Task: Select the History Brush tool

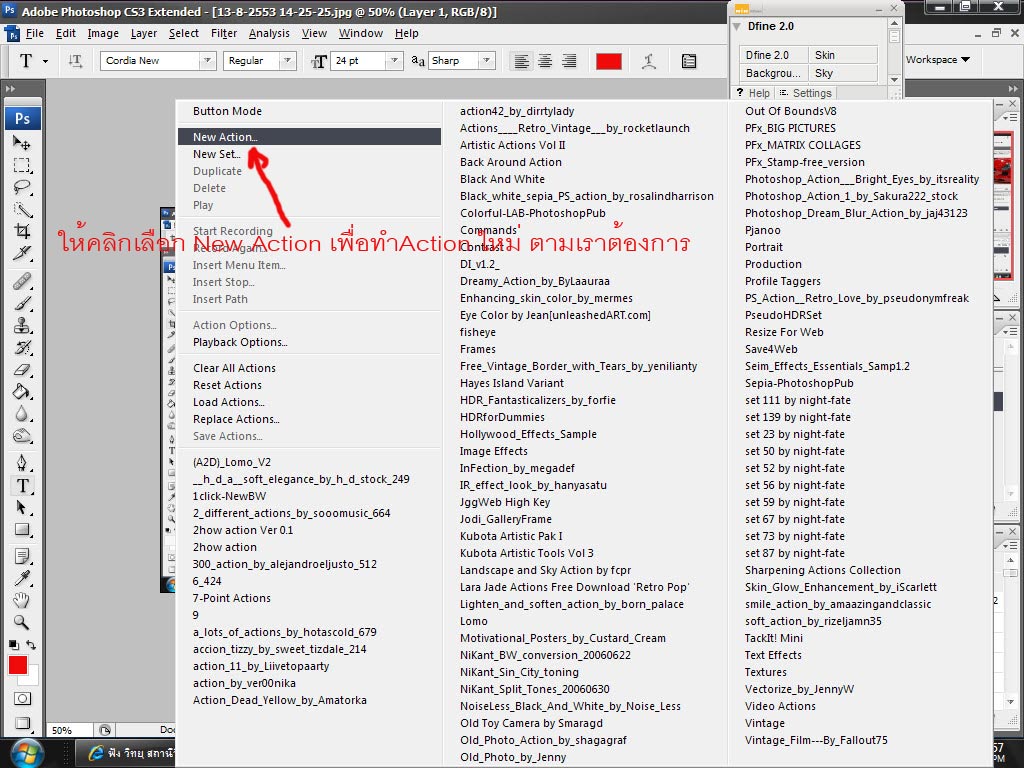Action: (x=22, y=347)
